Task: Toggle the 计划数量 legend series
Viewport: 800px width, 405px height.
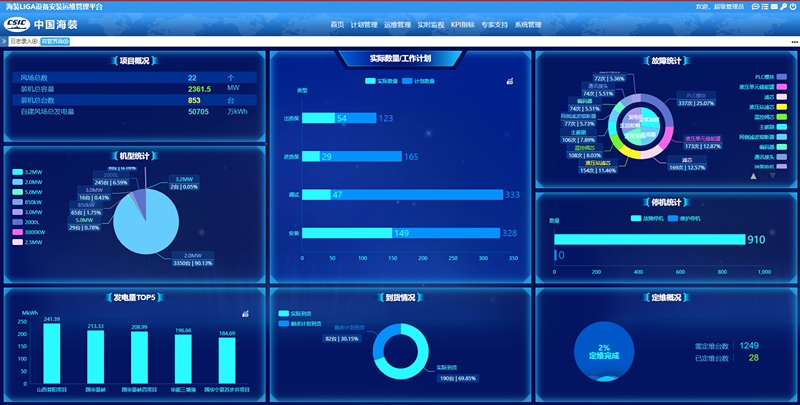Action: [x=418, y=81]
